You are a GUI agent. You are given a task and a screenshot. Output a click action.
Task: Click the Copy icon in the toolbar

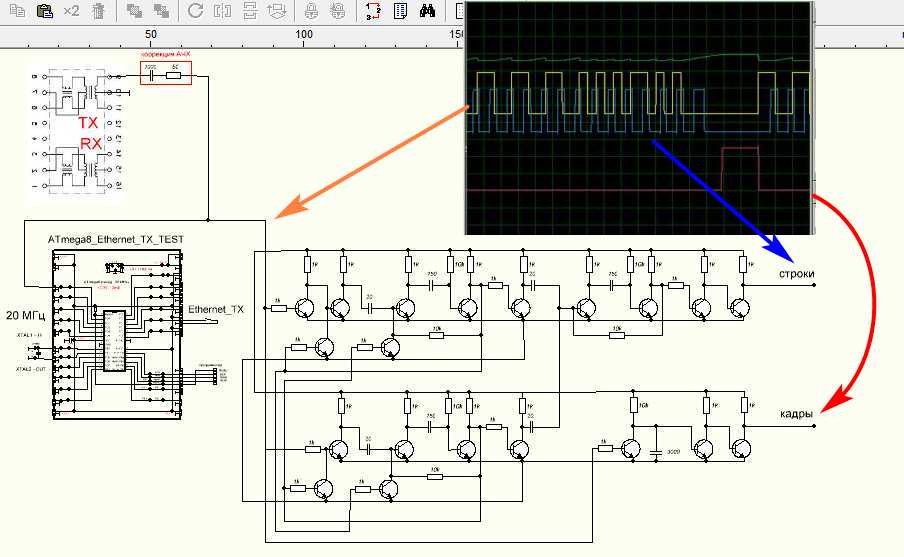click(x=16, y=12)
